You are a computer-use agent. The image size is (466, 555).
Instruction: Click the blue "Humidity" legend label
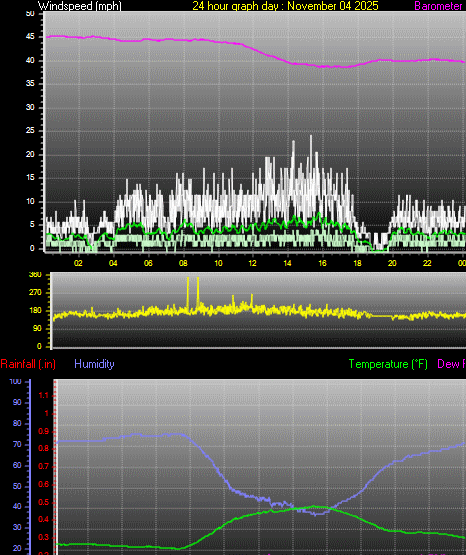pos(94,364)
